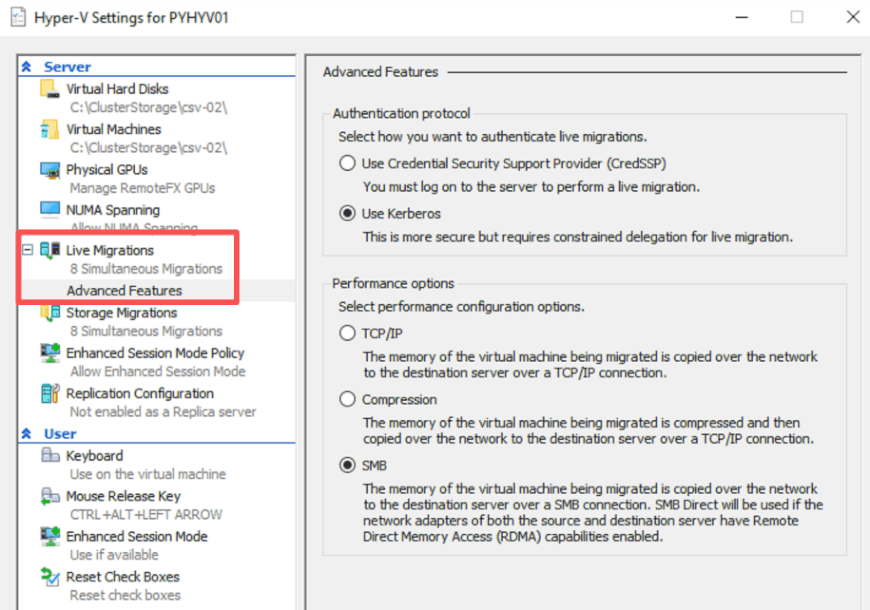Click '8 Simultaneous Migrations' under Storage Migrations
870x610 pixels.
click(x=146, y=331)
